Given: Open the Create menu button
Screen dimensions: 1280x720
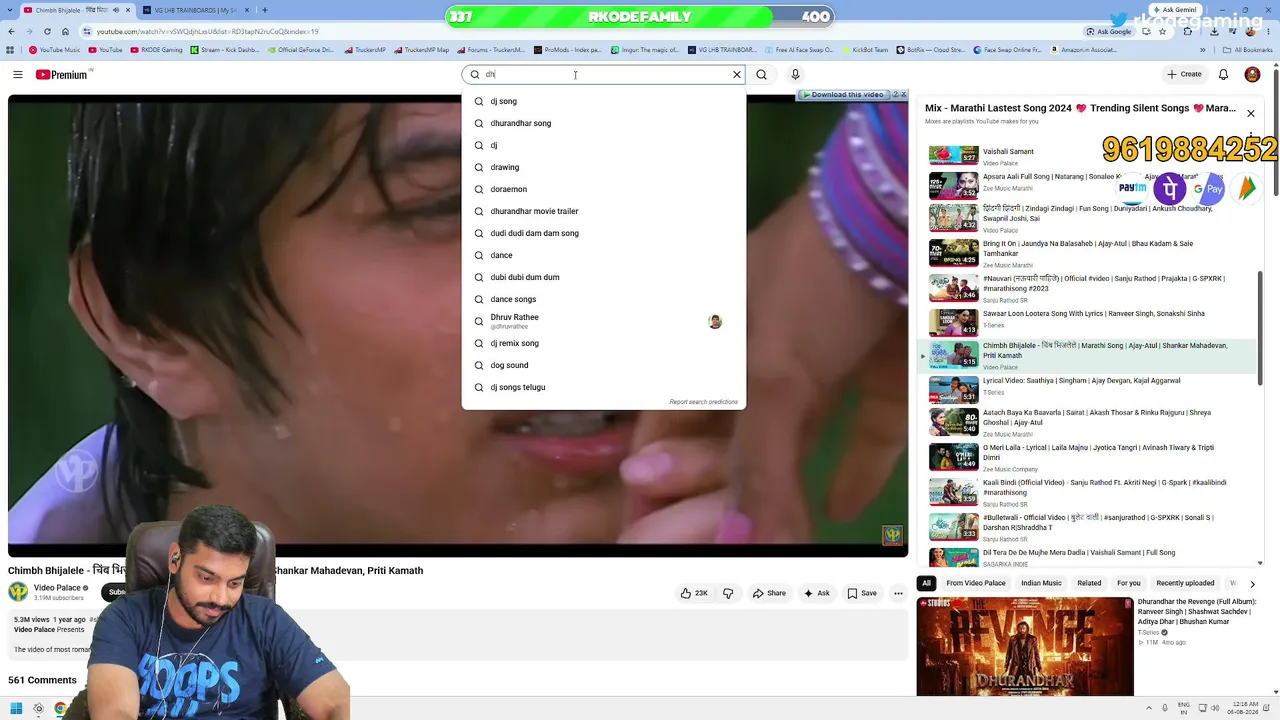Looking at the screenshot, I should pos(1183,74).
